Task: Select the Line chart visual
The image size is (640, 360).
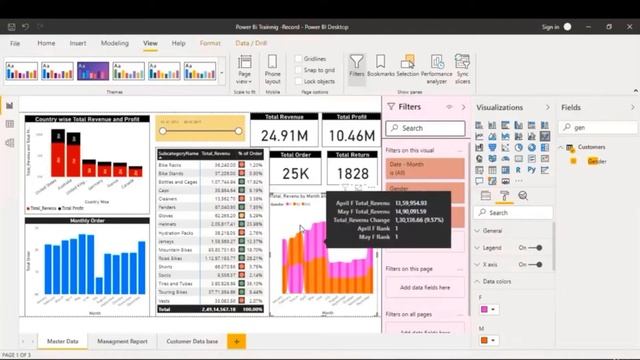Action: [x=479, y=136]
